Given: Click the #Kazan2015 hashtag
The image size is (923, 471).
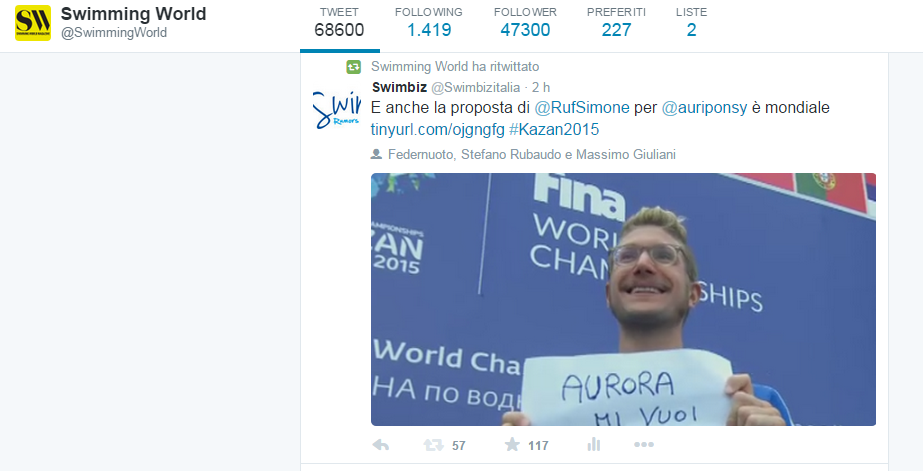Looking at the screenshot, I should 554,130.
